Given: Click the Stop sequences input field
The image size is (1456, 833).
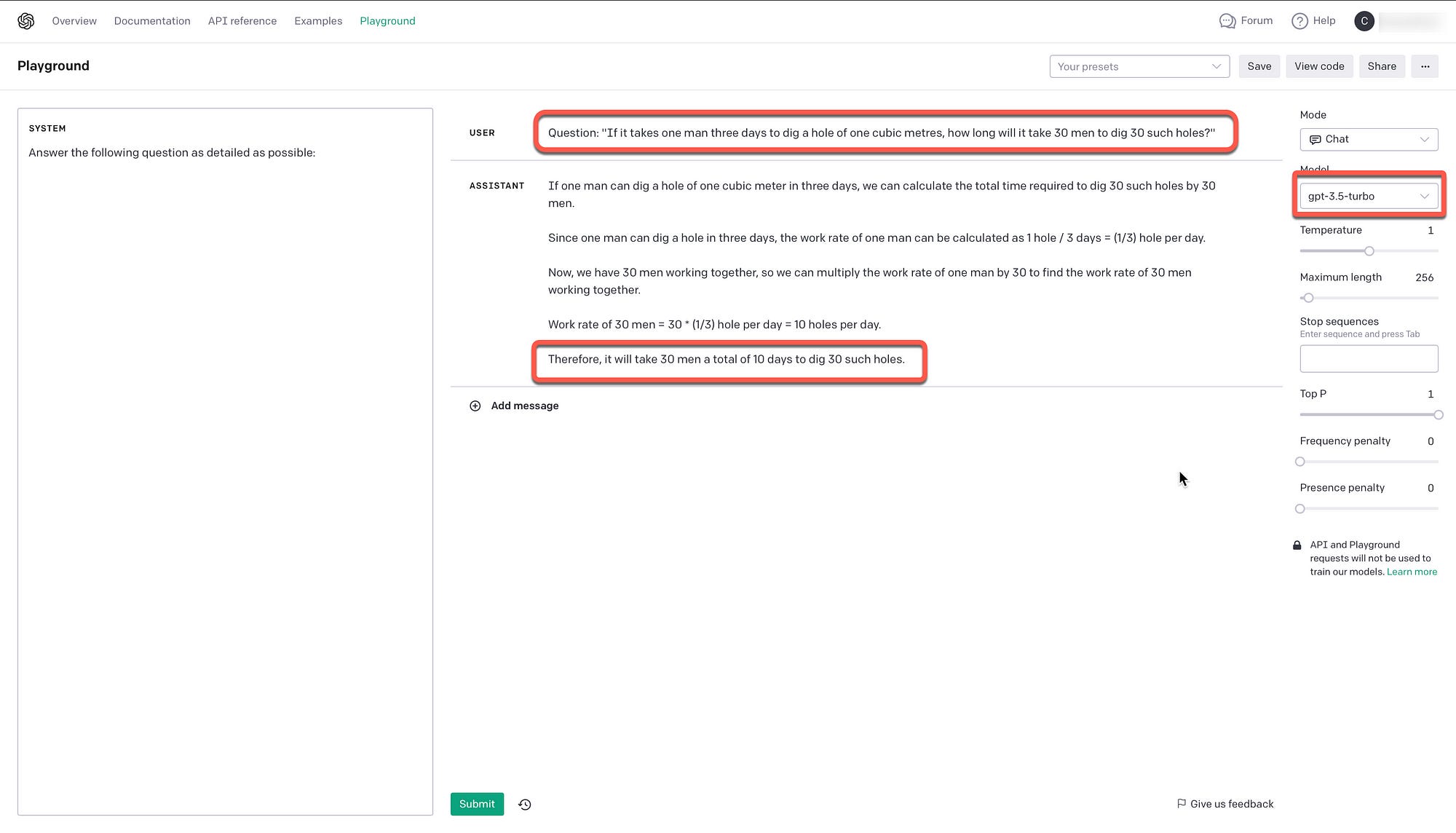Looking at the screenshot, I should [1369, 358].
